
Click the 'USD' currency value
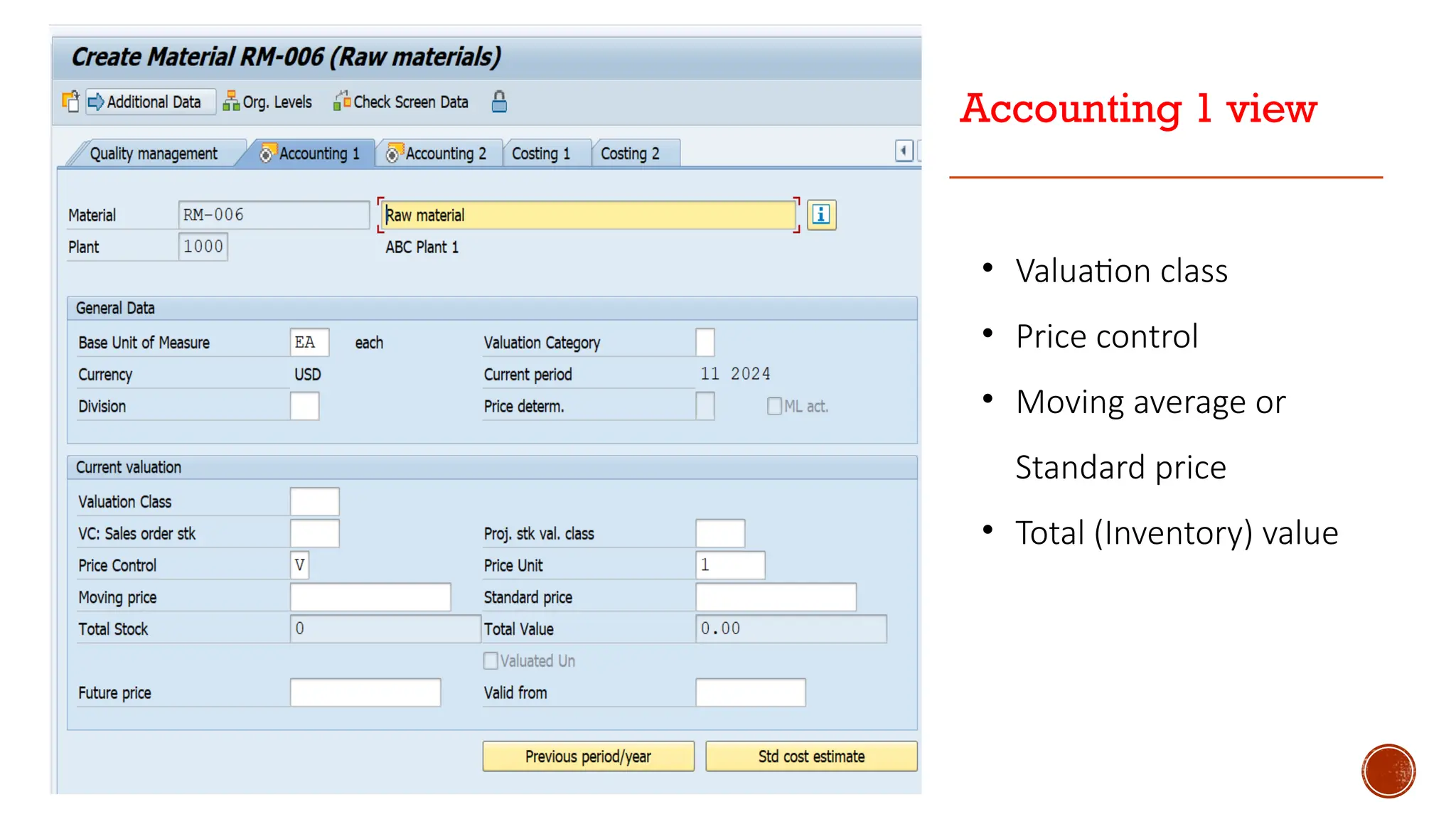click(x=308, y=375)
